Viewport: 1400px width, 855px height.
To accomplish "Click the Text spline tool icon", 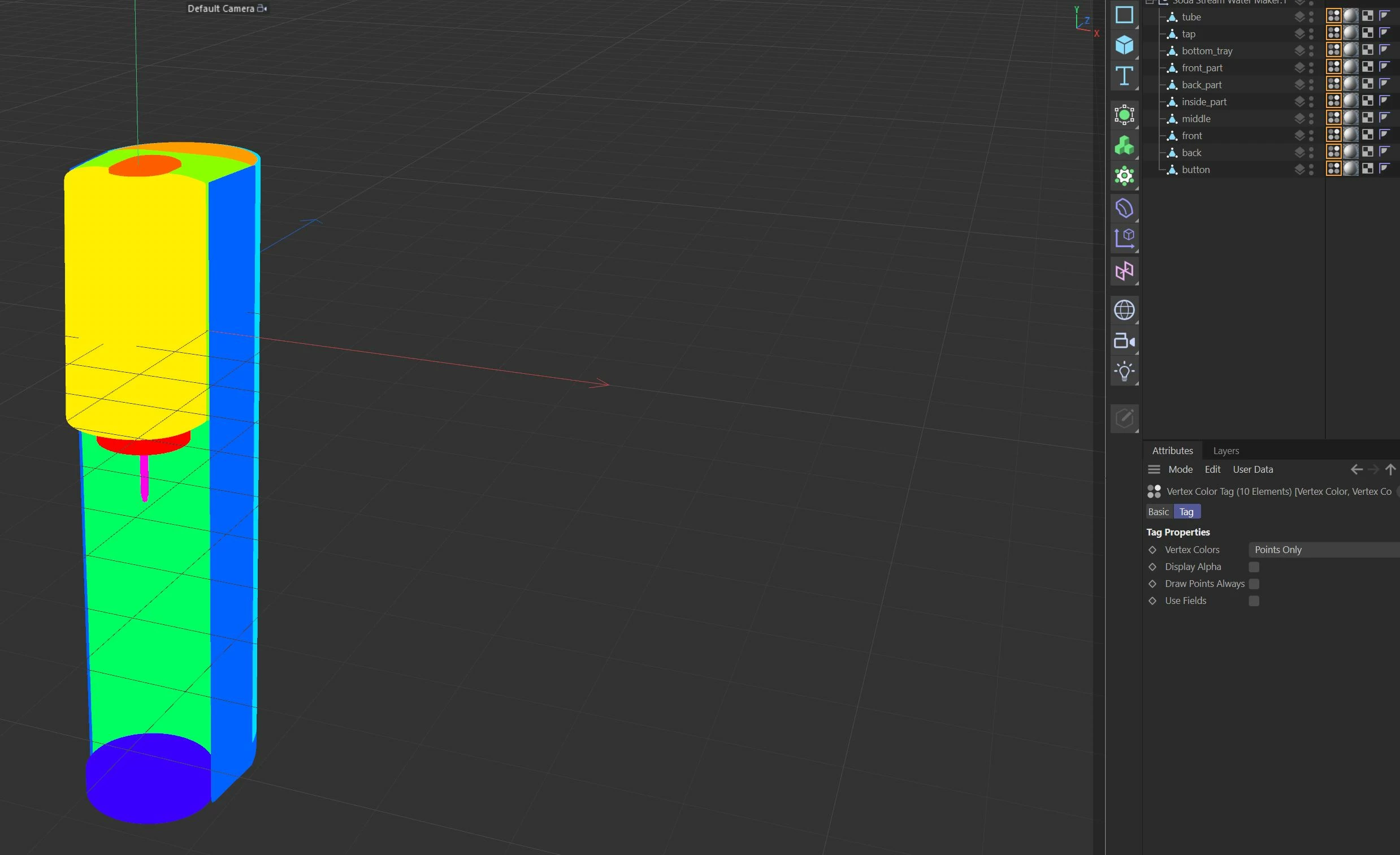I will (x=1124, y=76).
